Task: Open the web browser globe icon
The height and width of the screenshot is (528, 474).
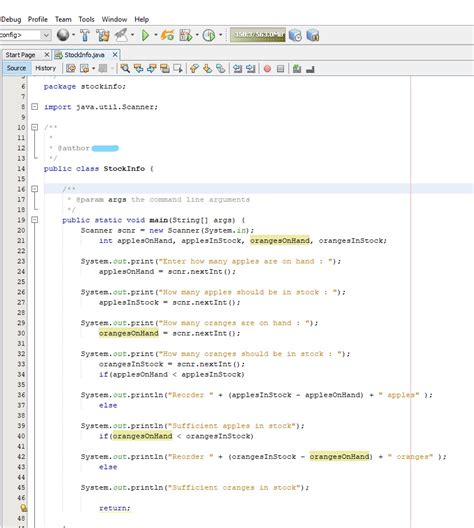Action: (63, 35)
